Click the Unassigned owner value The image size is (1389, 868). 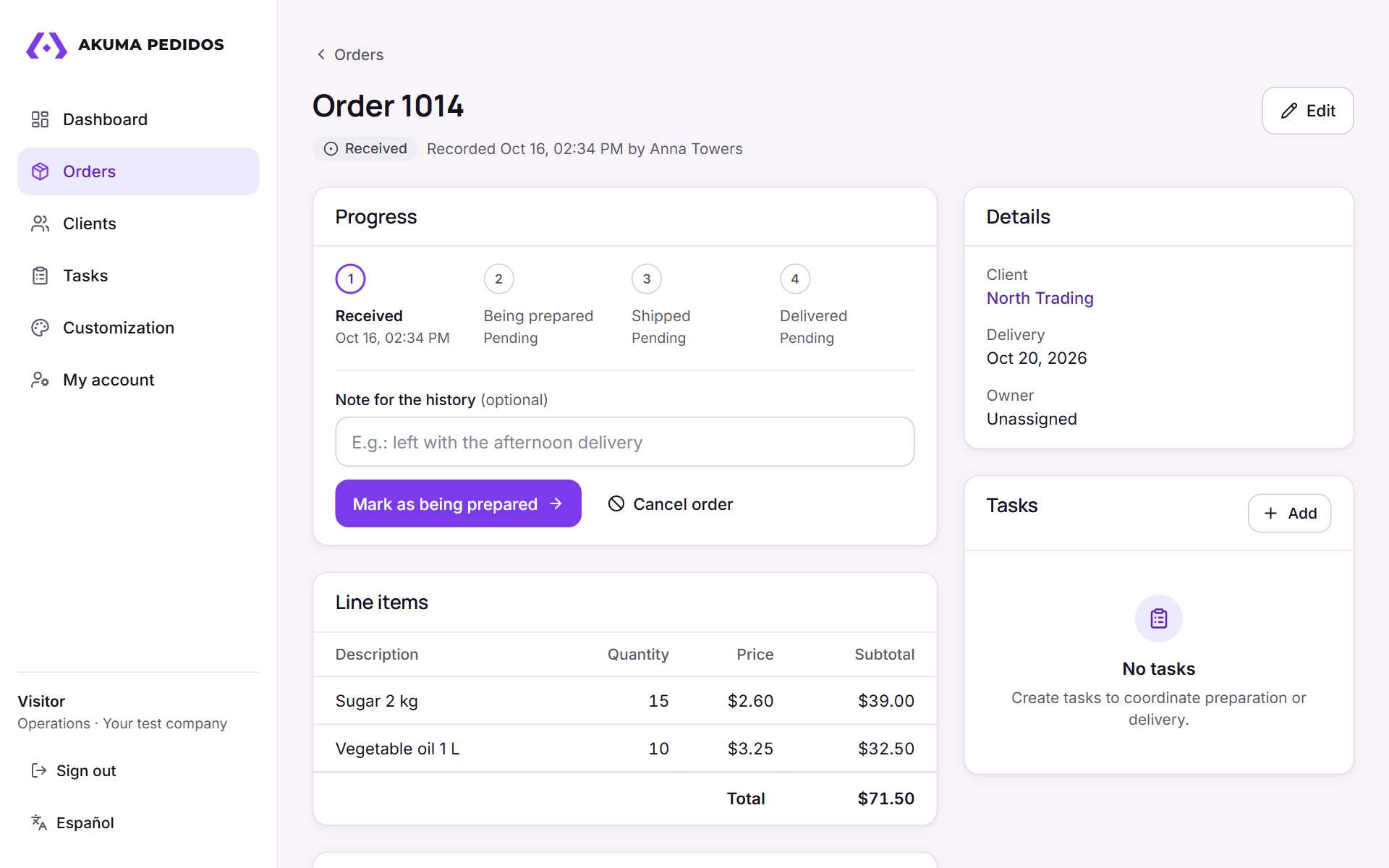[1031, 419]
